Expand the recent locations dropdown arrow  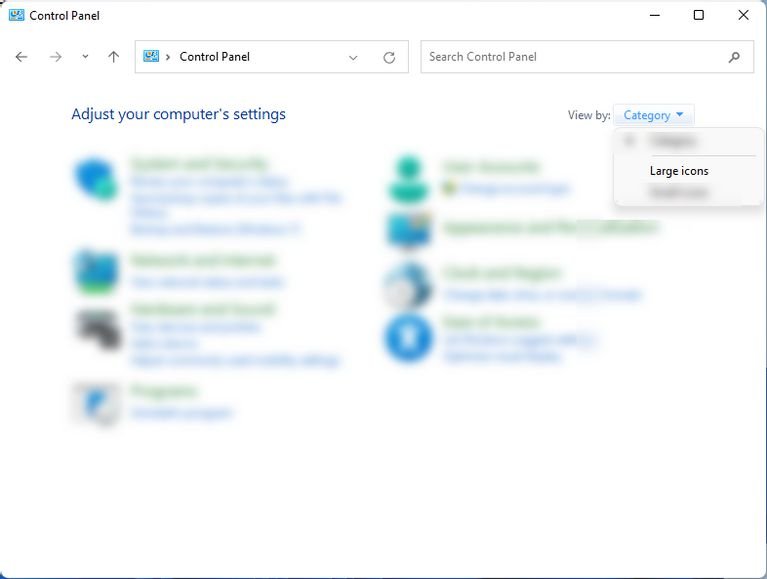[x=85, y=57]
